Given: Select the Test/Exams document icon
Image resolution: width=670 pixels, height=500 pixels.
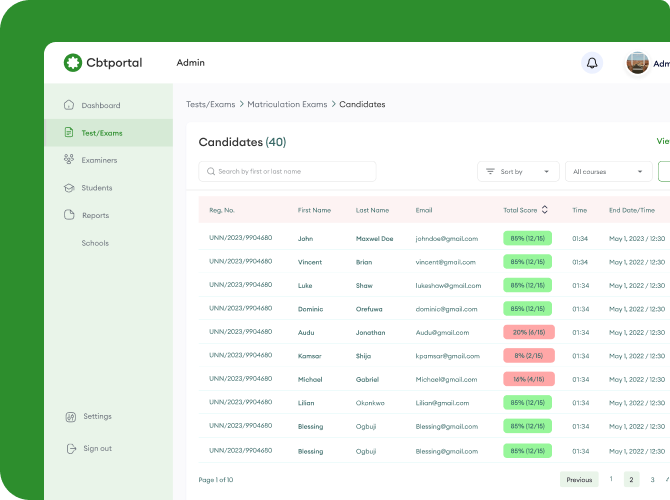Looking at the screenshot, I should tap(69, 133).
